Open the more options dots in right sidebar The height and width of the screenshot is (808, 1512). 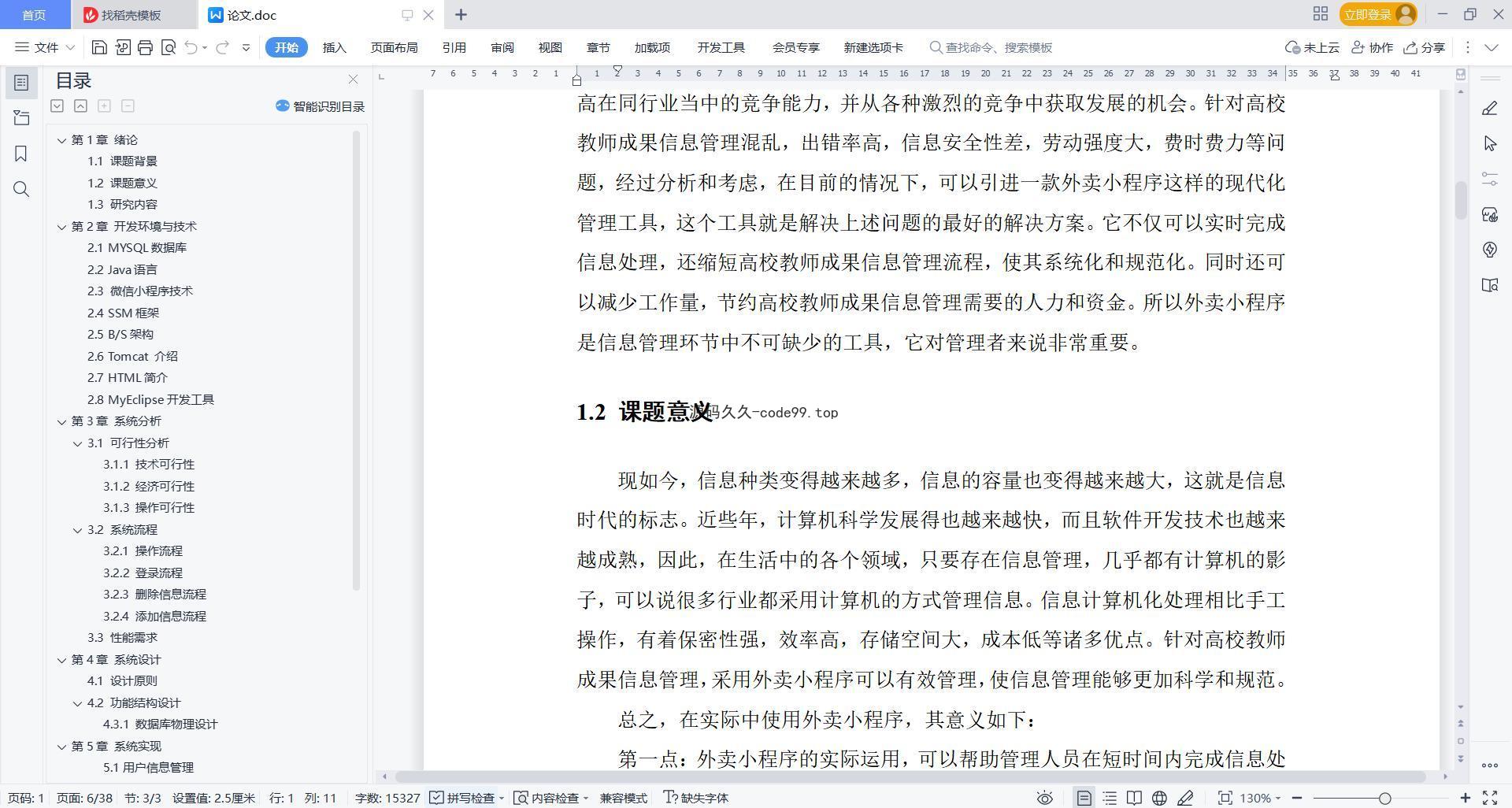click(1489, 765)
